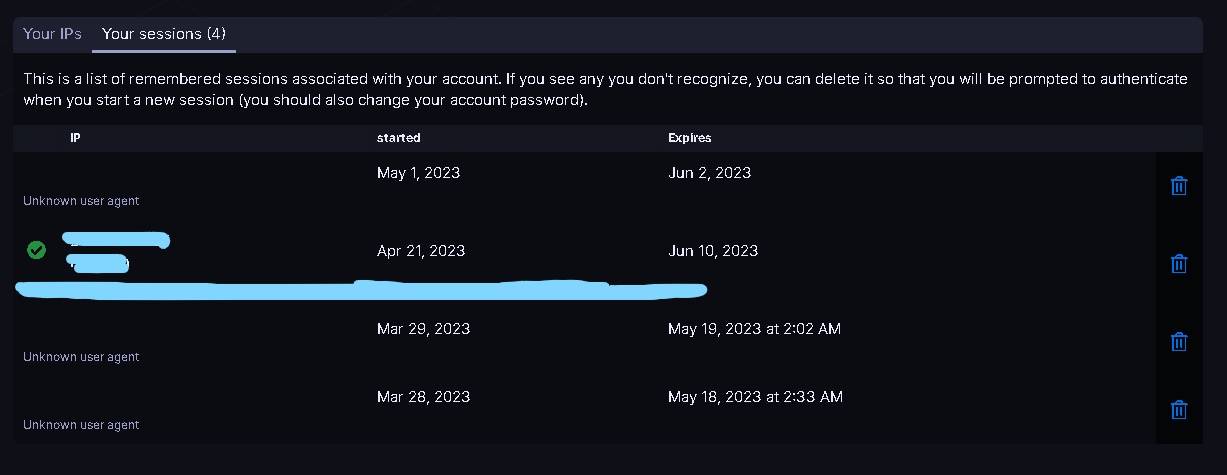Viewport: 1227px width, 475px height.
Task: Delete the session started May 1, 2023
Action: (1179, 186)
